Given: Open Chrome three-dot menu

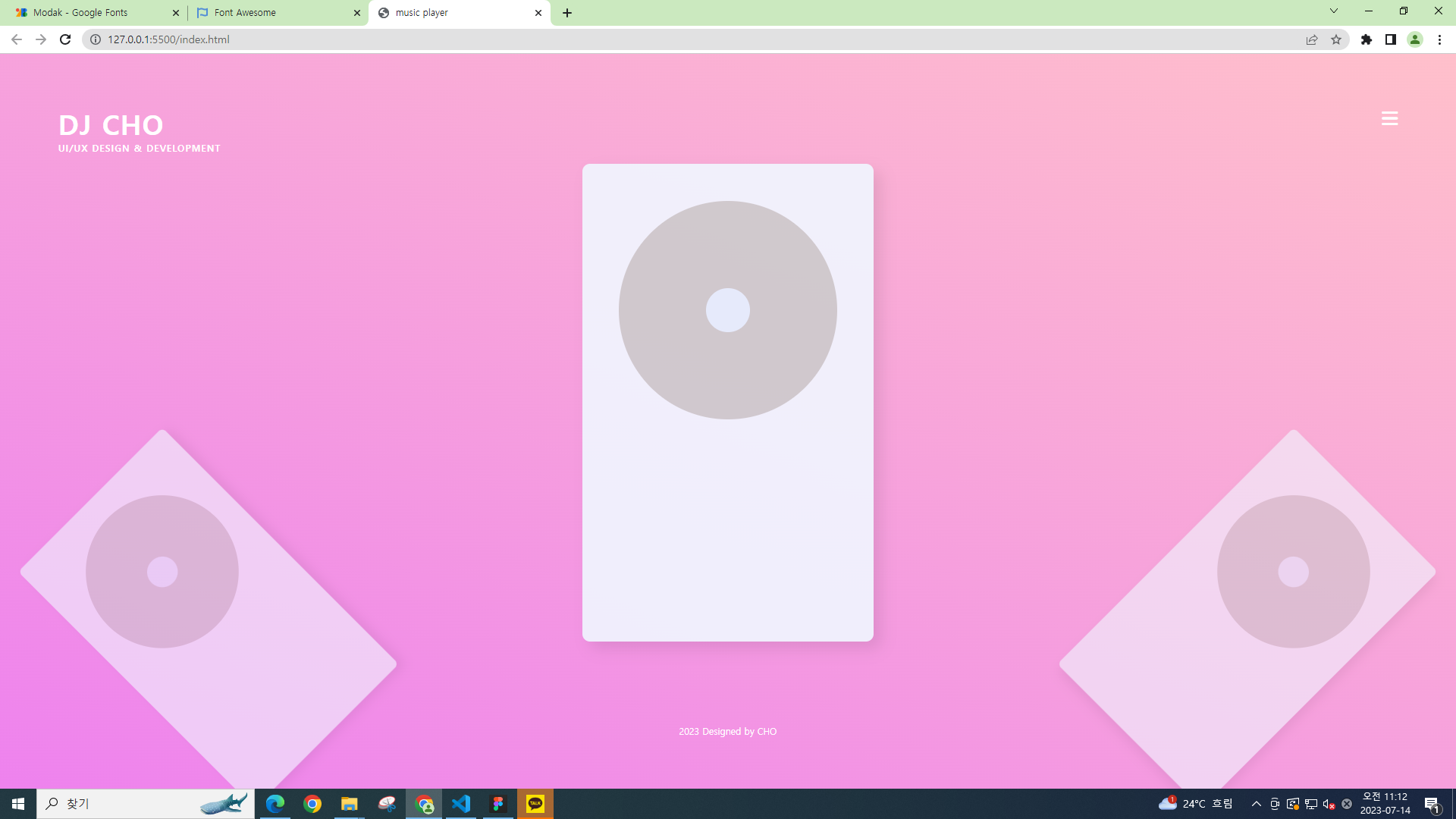Looking at the screenshot, I should [1439, 39].
